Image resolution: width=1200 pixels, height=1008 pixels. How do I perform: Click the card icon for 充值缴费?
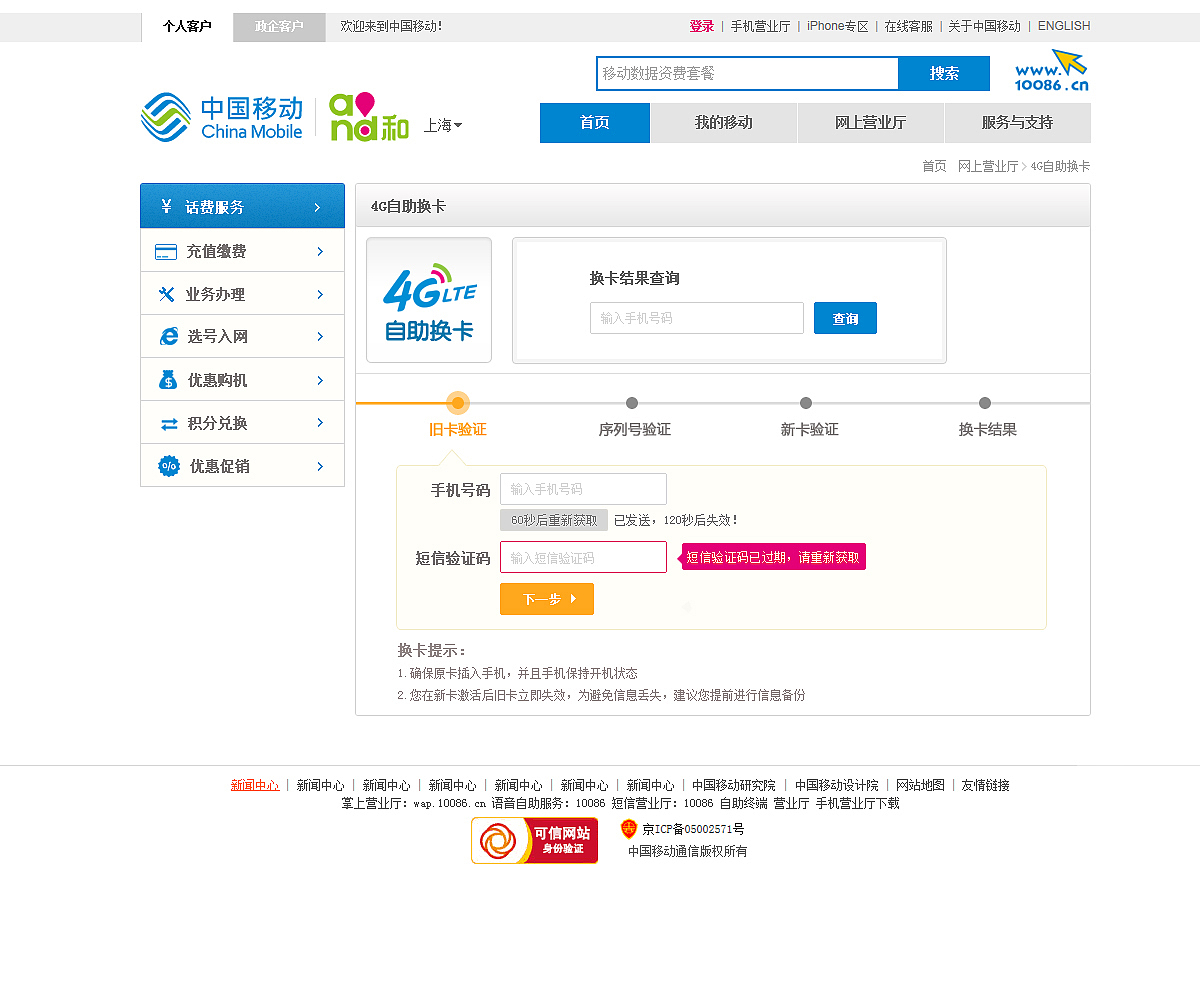point(166,252)
